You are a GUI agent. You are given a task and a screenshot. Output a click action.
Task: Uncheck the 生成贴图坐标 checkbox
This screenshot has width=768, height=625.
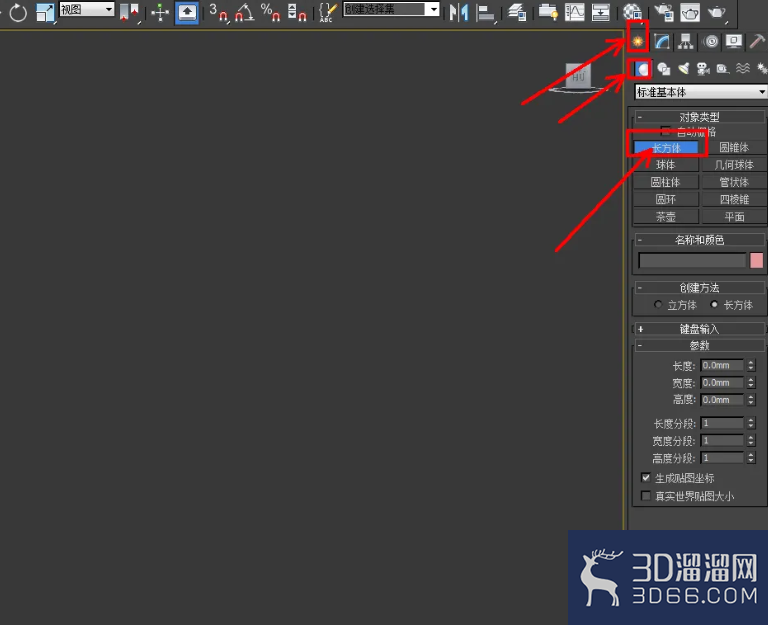point(646,478)
